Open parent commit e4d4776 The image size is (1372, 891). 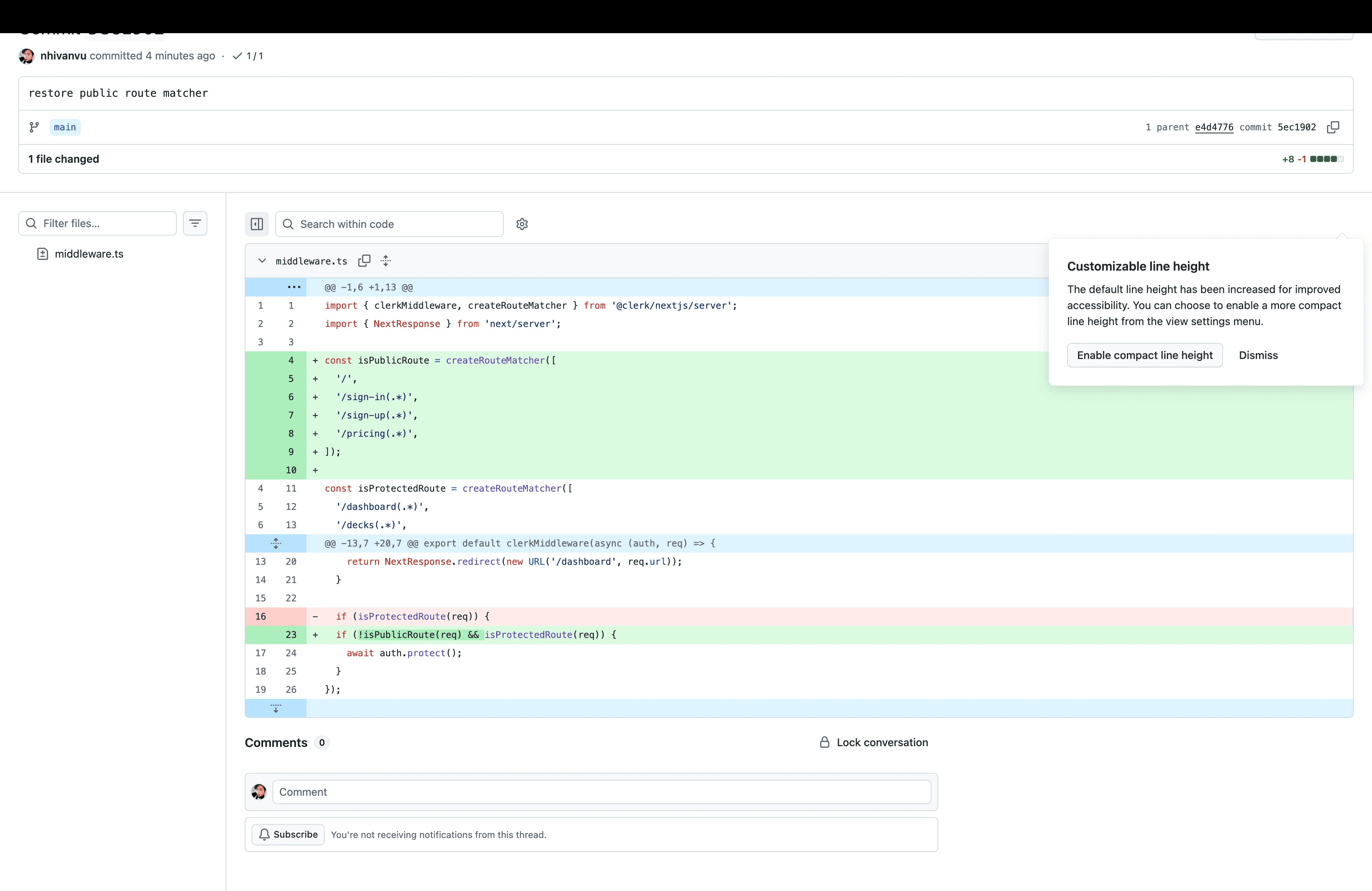tap(1214, 127)
